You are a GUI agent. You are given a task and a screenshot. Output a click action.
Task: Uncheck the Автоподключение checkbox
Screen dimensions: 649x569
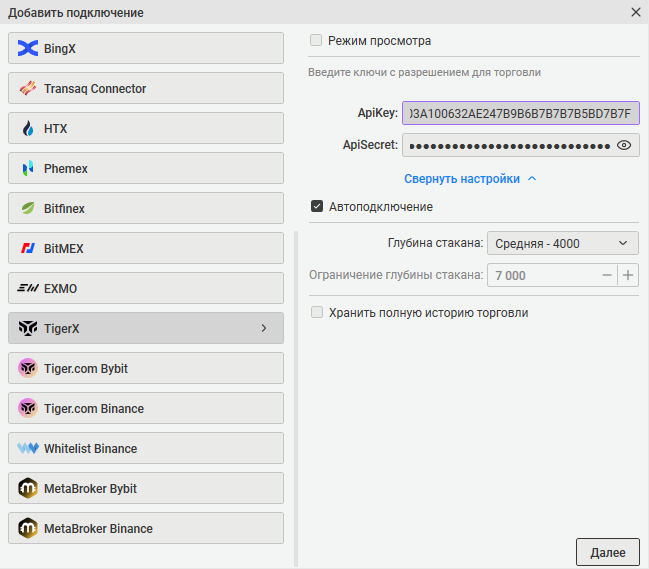[x=317, y=207]
